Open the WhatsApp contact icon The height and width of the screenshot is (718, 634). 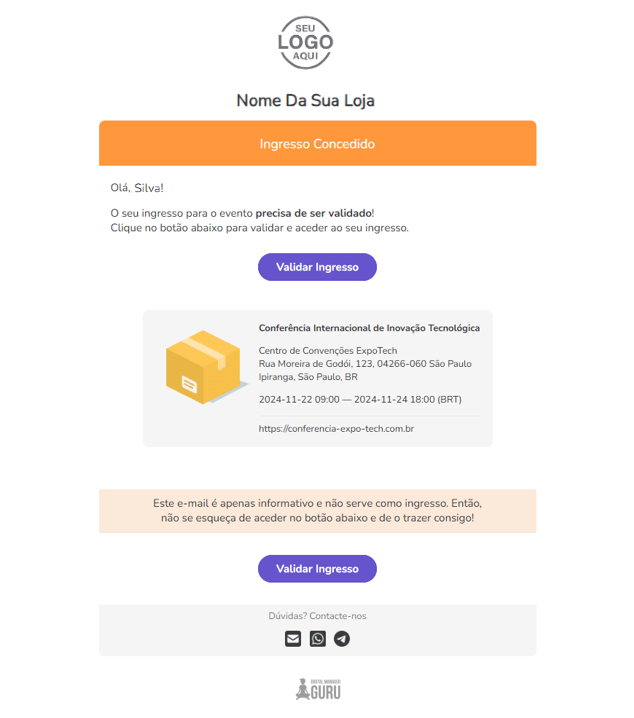(318, 639)
